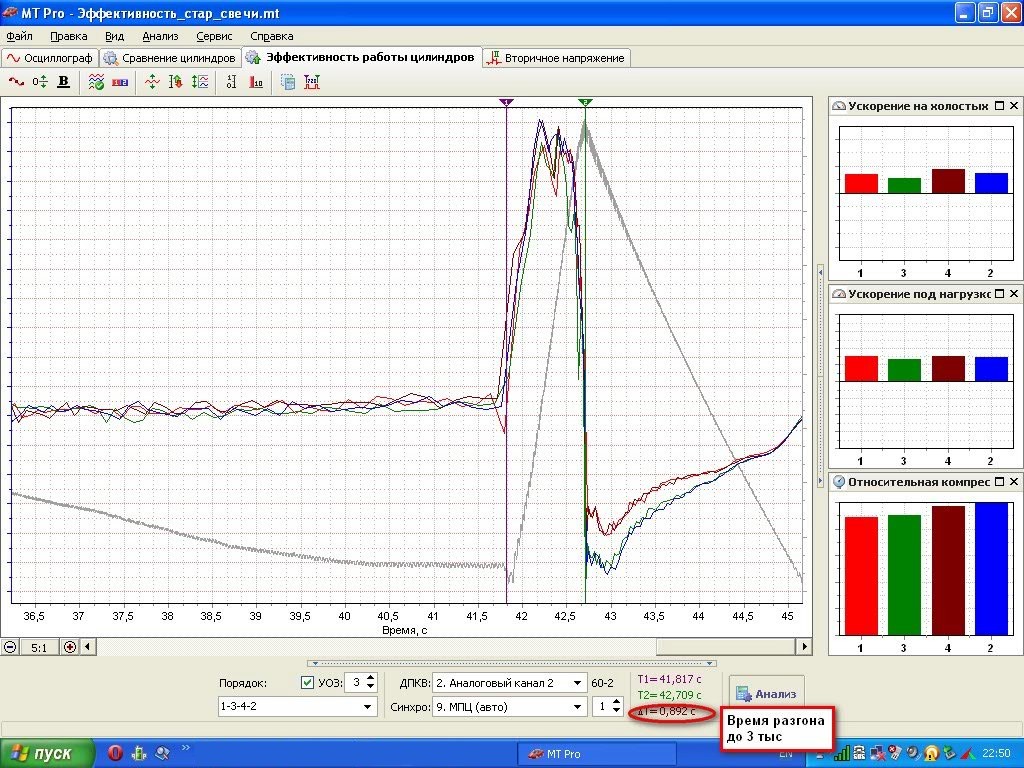The image size is (1024, 768).
Task: Toggle the УОЗ checkbox
Action: (307, 683)
